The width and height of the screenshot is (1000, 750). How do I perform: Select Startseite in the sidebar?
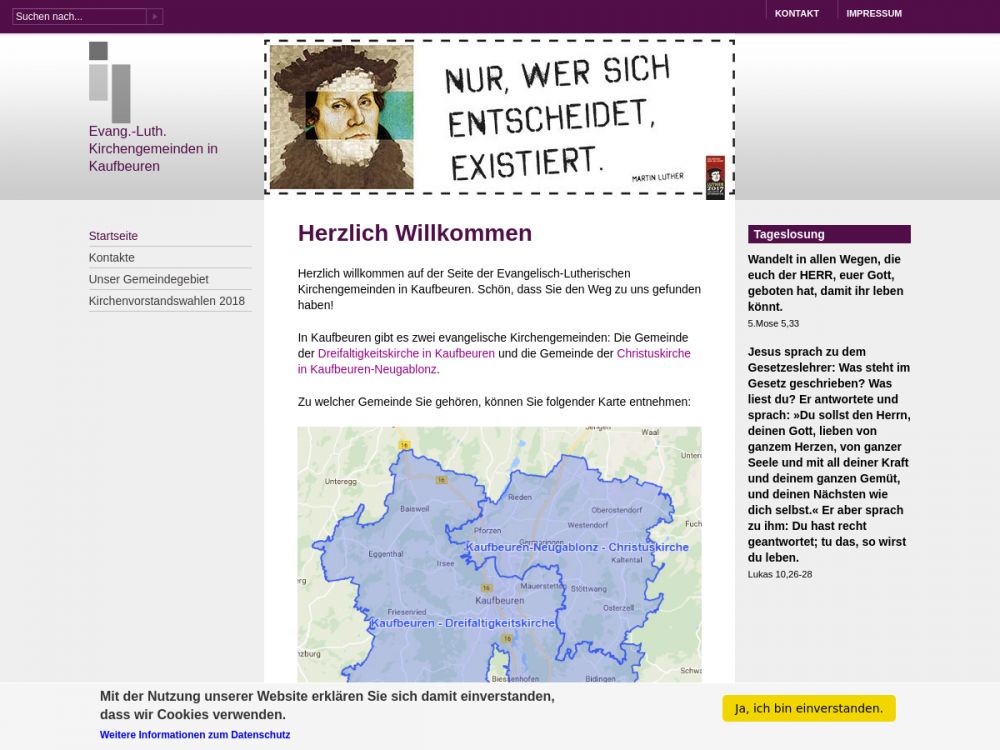(x=113, y=236)
